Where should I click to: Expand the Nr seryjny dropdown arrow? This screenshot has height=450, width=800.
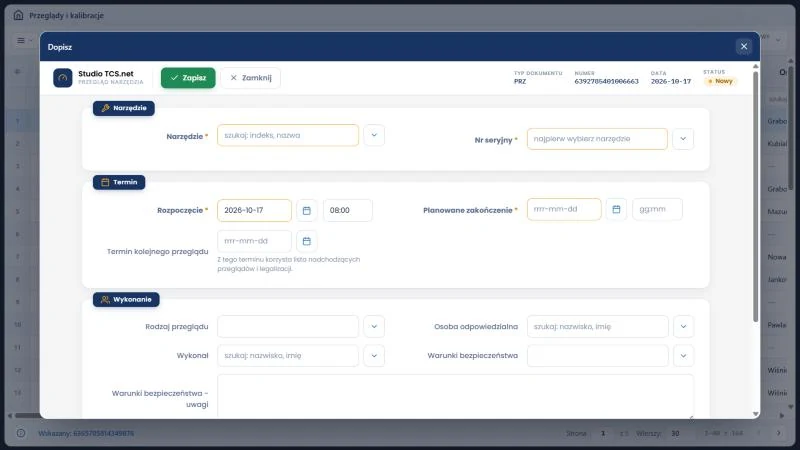coord(683,139)
